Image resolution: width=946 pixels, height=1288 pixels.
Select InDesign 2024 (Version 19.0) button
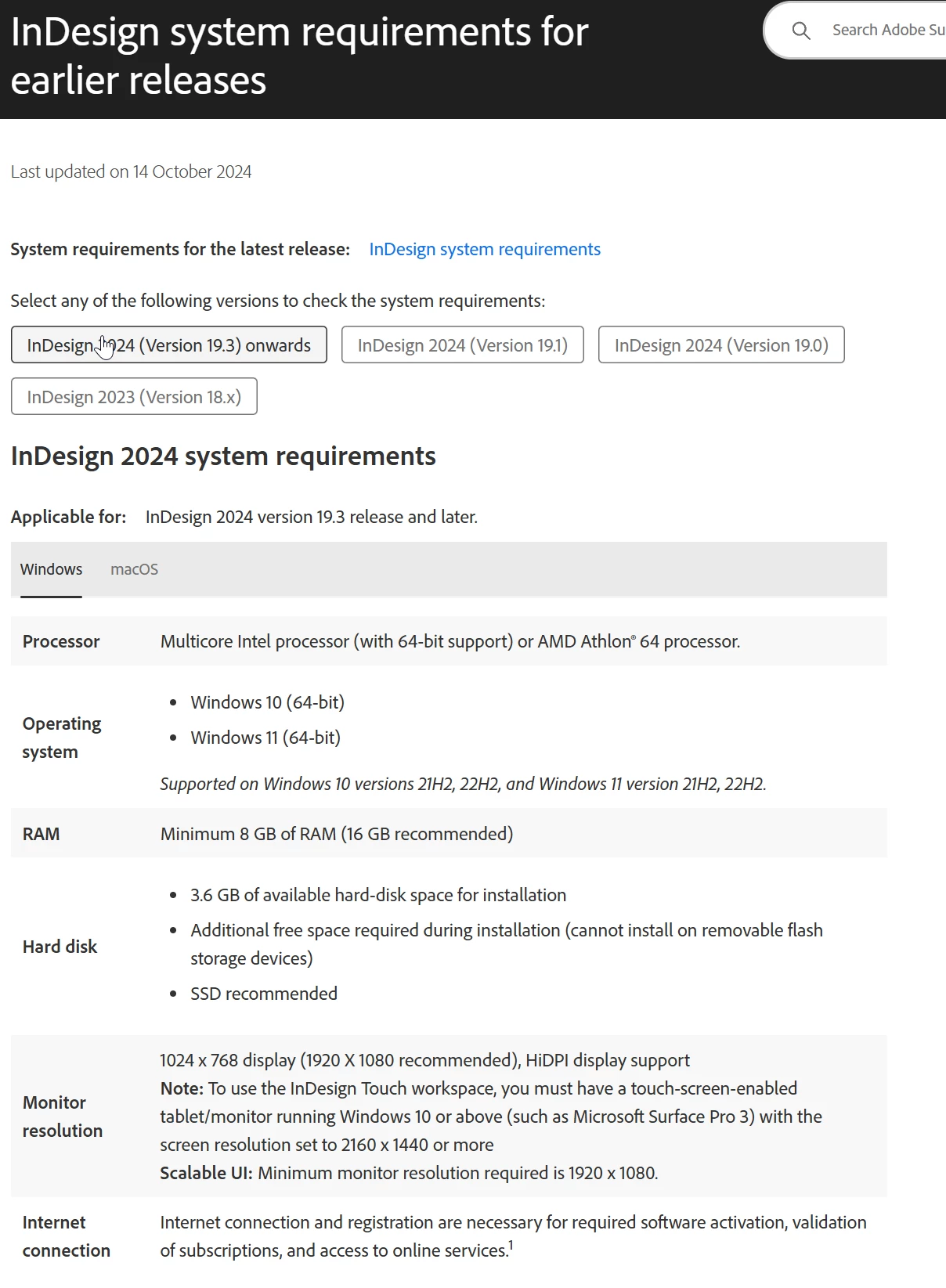[721, 345]
